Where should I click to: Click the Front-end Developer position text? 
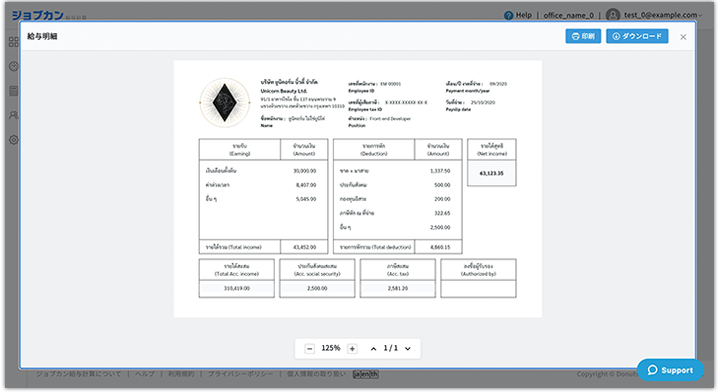(390, 118)
